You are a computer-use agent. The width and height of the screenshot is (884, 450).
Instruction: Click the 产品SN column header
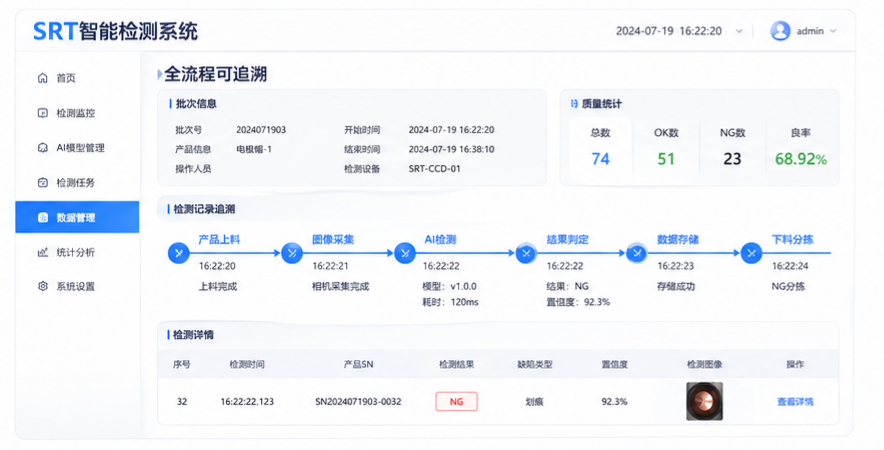359,364
